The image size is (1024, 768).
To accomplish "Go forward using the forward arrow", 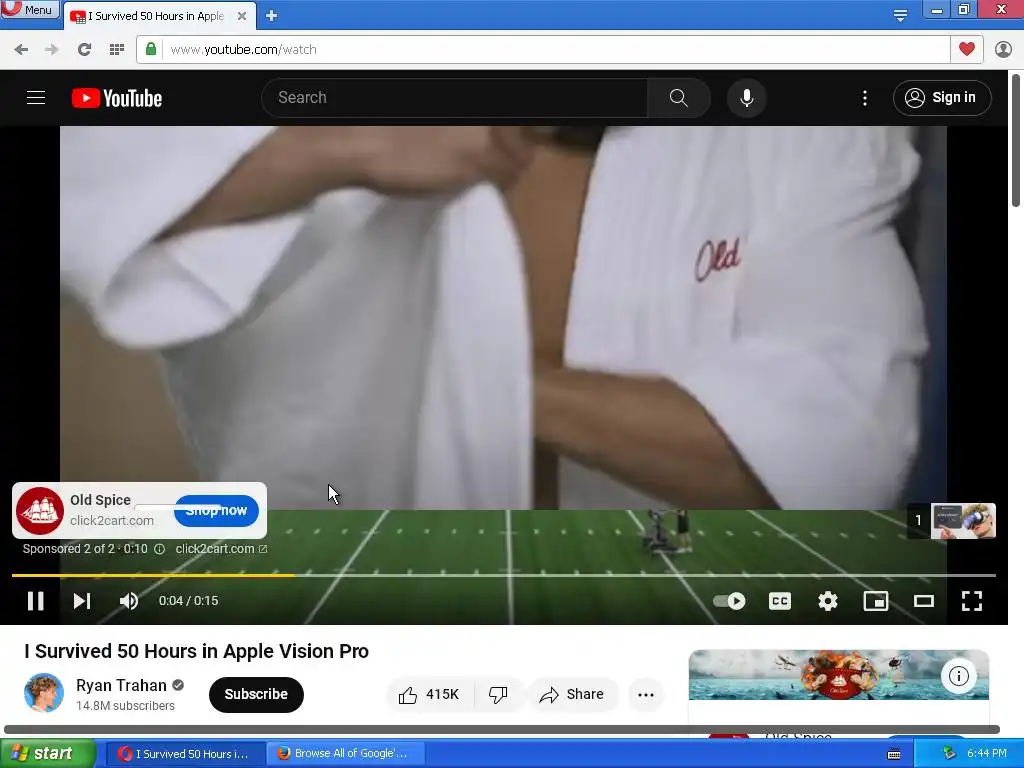I will tap(52, 50).
